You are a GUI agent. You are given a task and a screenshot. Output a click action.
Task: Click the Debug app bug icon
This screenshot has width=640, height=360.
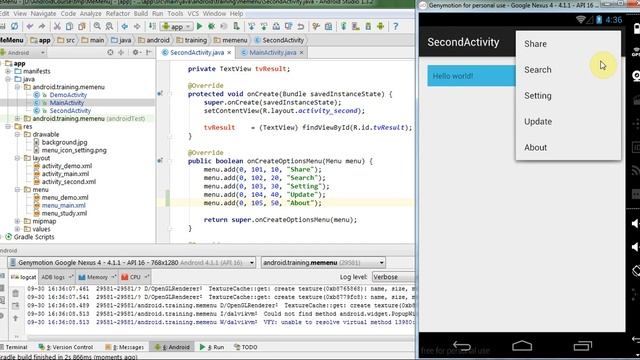coord(211,27)
